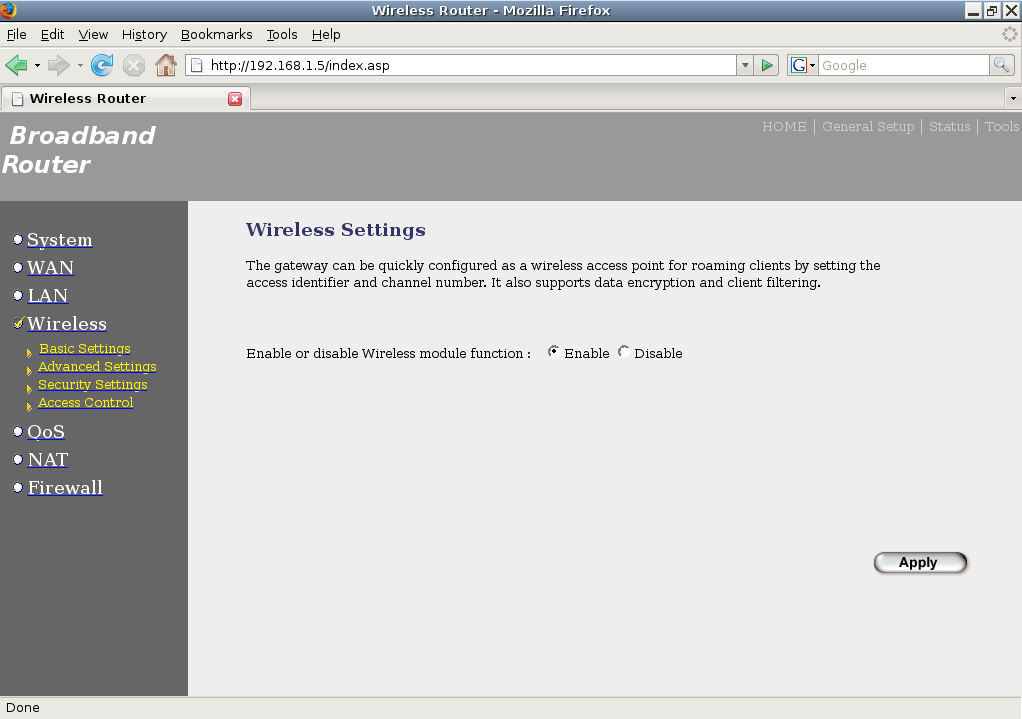Restore the Firefox window size
Viewport: 1022px width, 719px height.
[992, 10]
